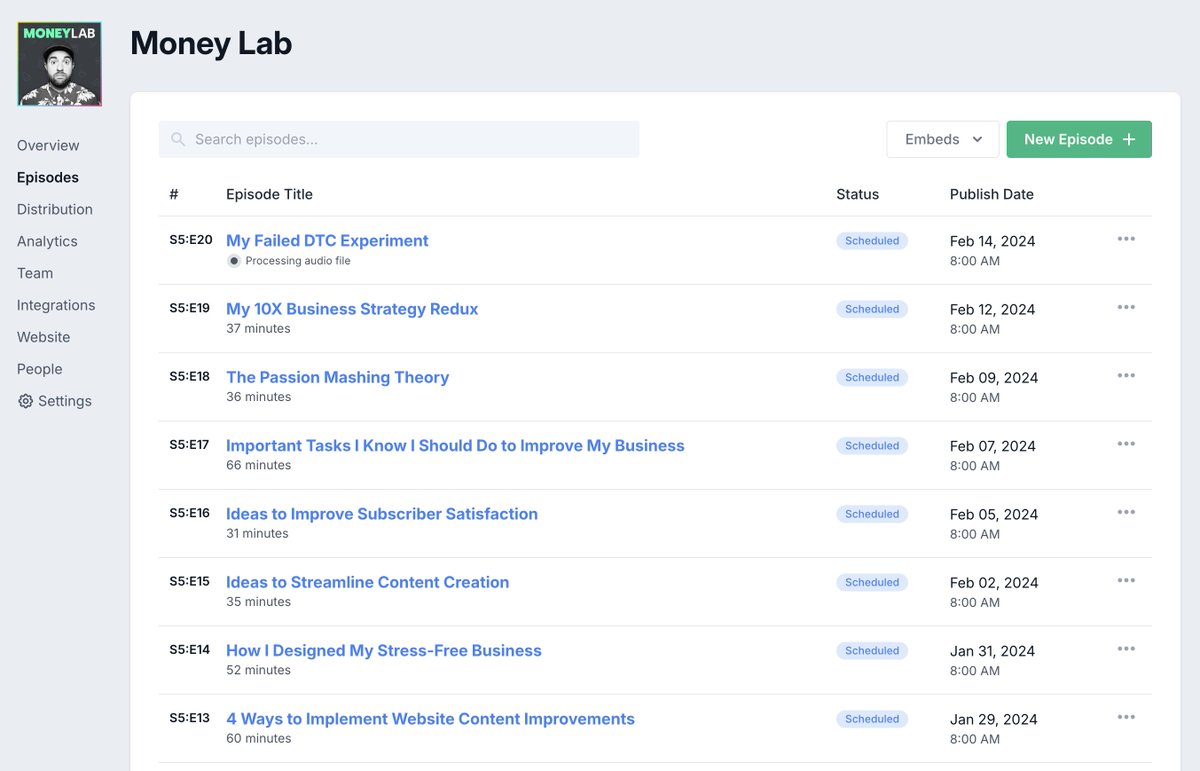
Task: Open Ideas to Streamline Content Creation episode
Action: 368,582
